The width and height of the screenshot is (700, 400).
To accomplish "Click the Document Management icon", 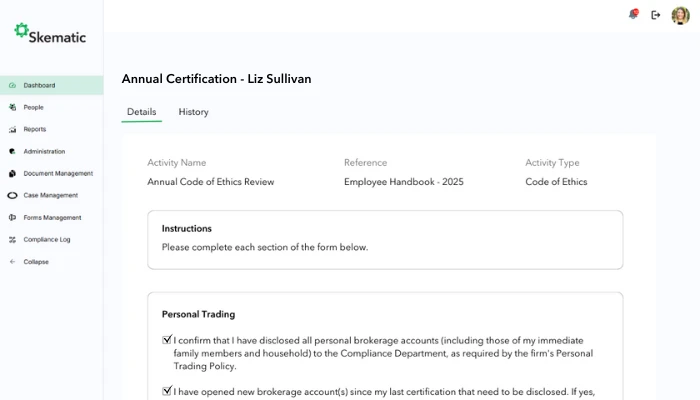I will [x=12, y=174].
